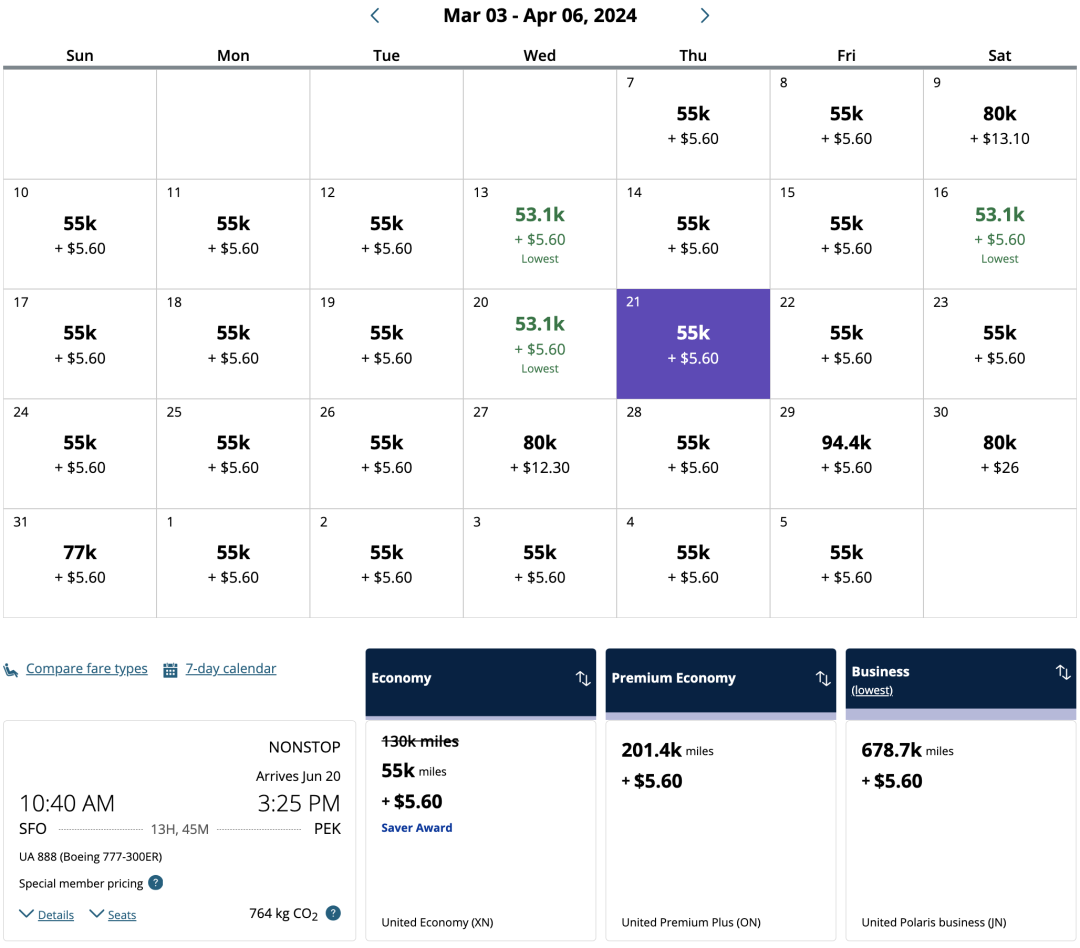Click the seat icon beside Compare fare types
Image resolution: width=1080 pixels, height=948 pixels.
[x=11, y=670]
